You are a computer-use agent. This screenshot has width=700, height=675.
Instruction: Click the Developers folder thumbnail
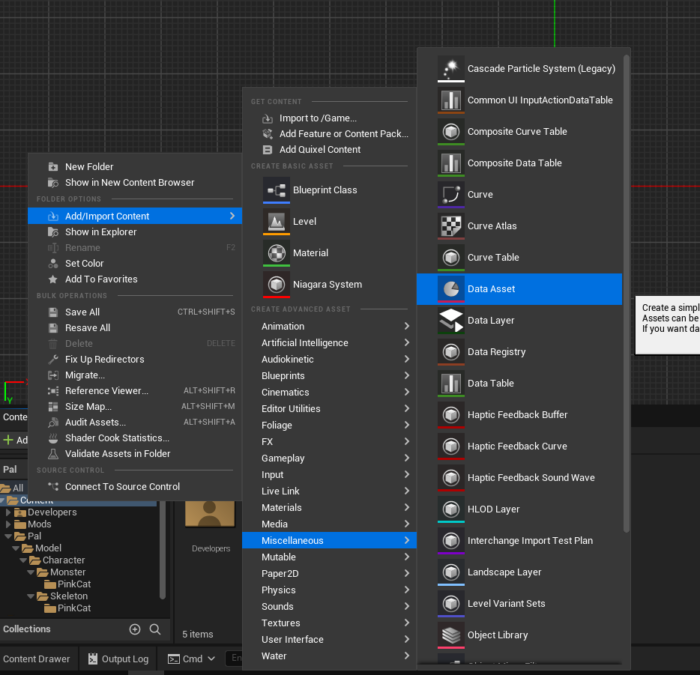coord(210,514)
